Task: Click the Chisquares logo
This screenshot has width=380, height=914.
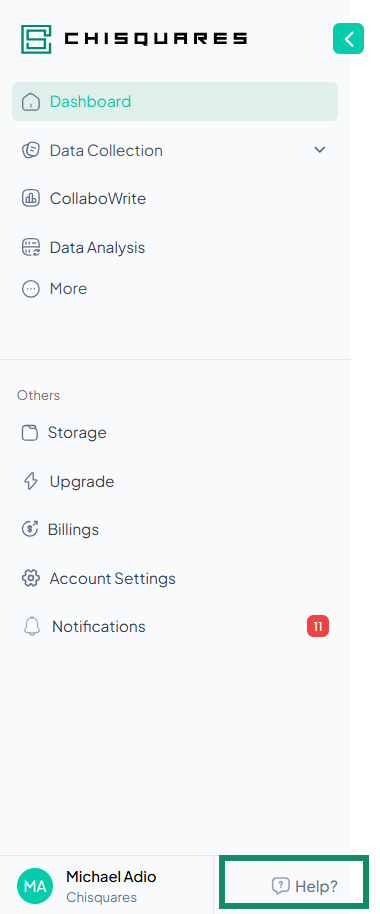Action: pos(134,39)
